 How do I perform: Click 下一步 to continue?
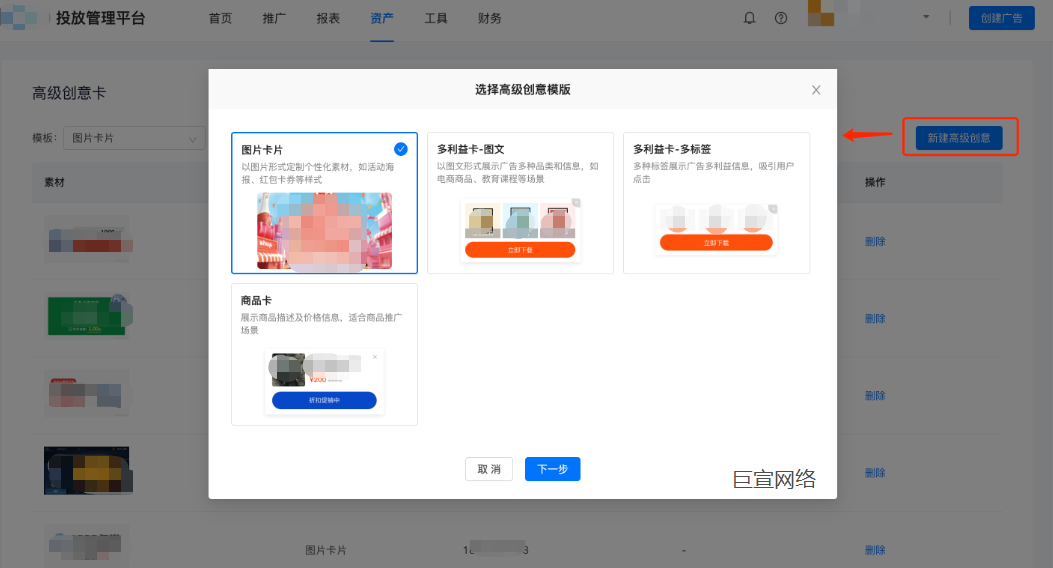pos(553,469)
